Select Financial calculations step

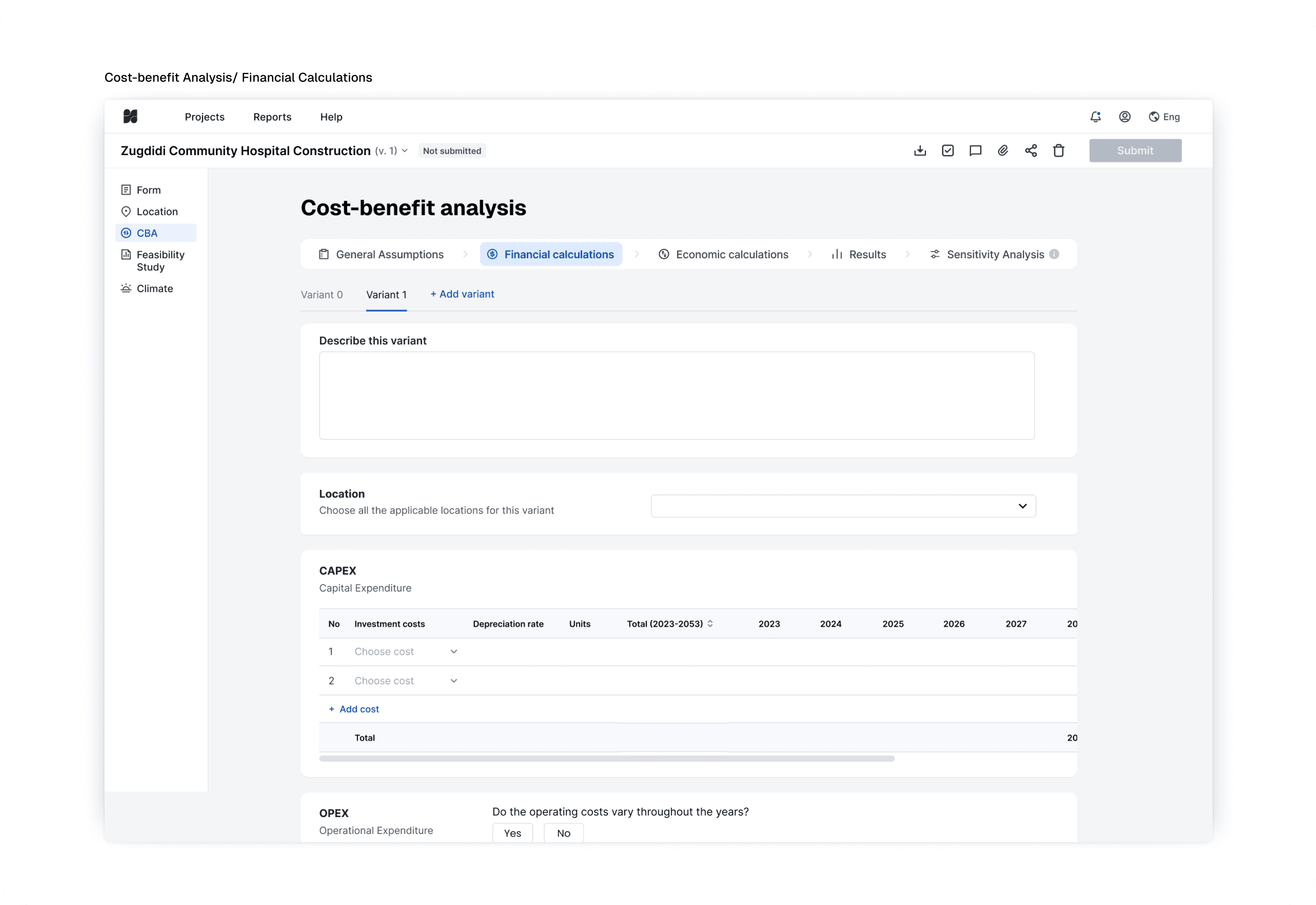(550, 254)
